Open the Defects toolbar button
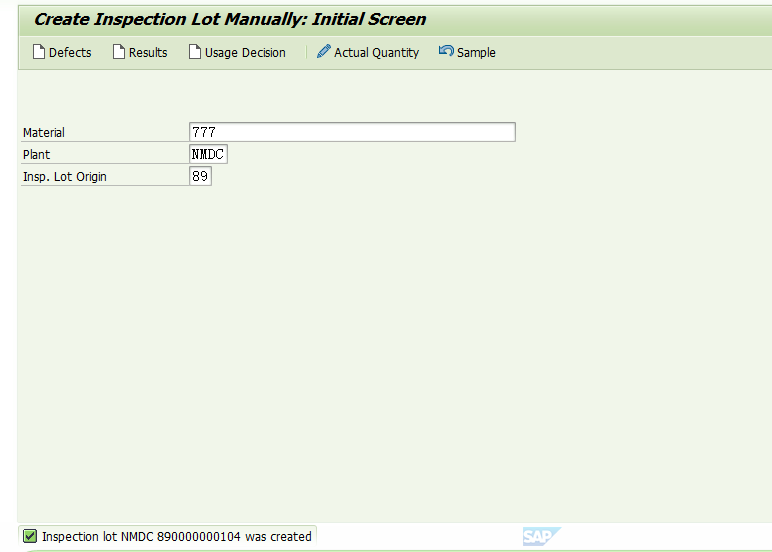 (62, 52)
